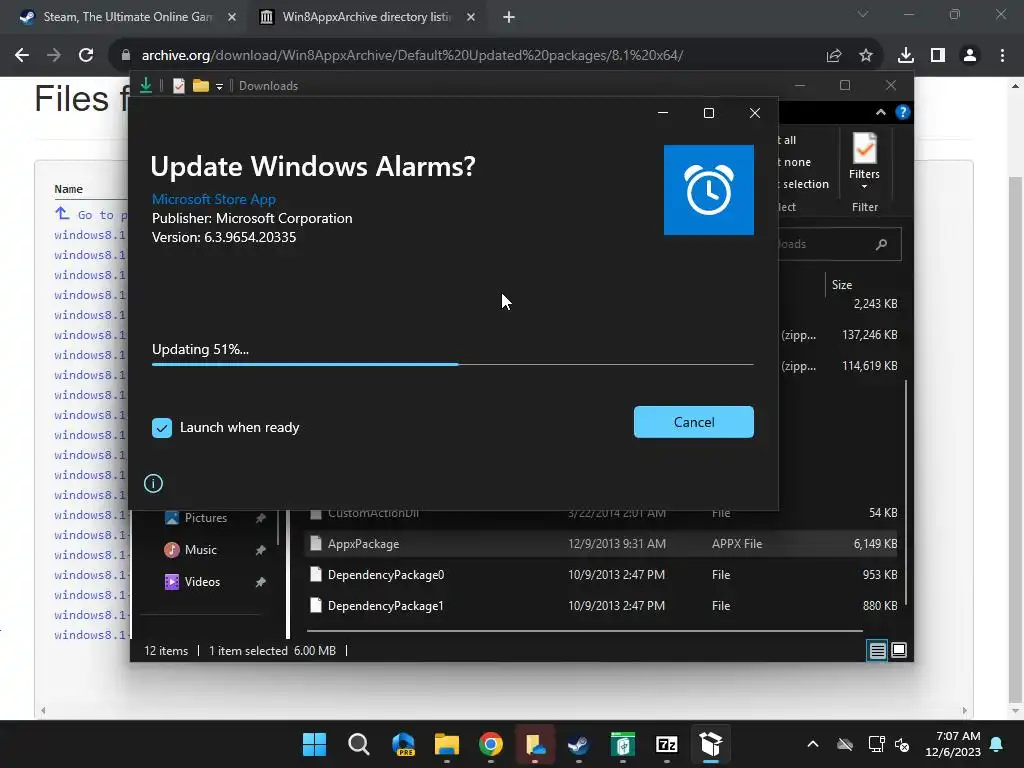The image size is (1024, 768).
Task: Open File Explorer from taskbar
Action: pos(447,744)
